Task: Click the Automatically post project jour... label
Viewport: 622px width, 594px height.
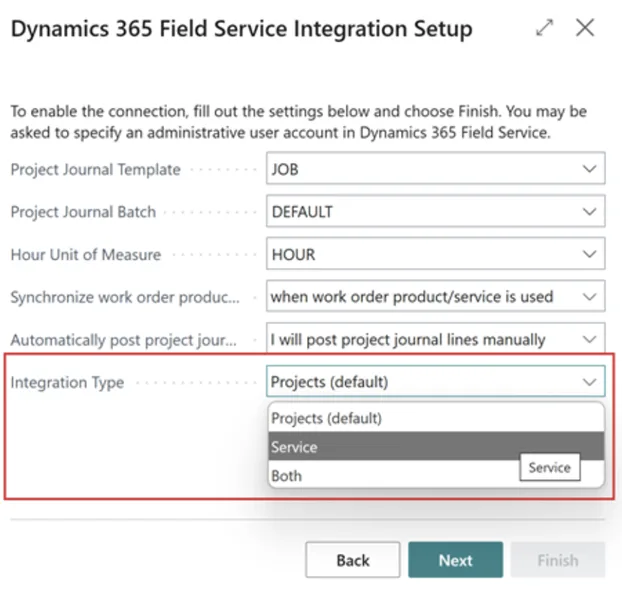Action: tap(124, 340)
